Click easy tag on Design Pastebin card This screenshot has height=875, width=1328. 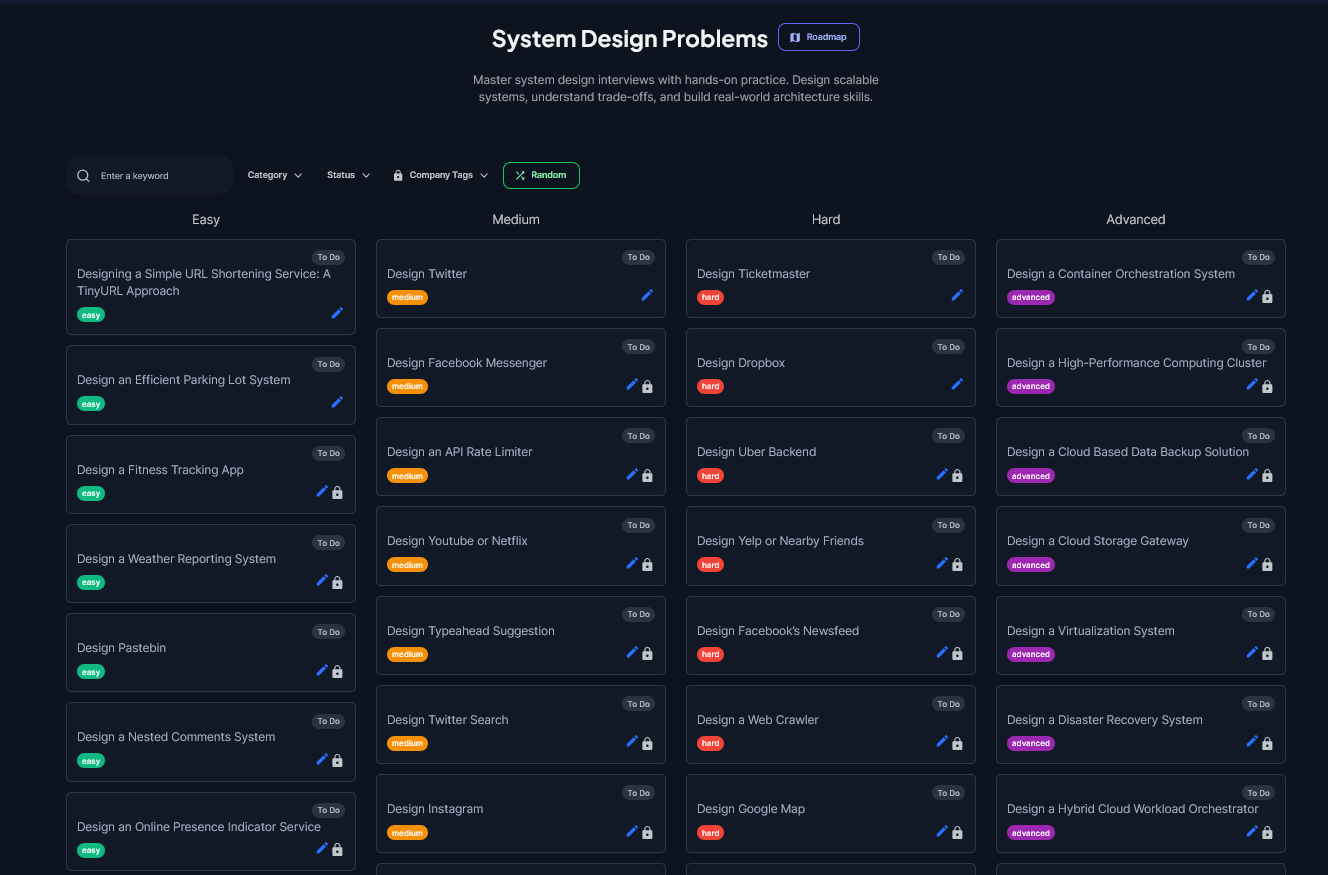(x=91, y=672)
